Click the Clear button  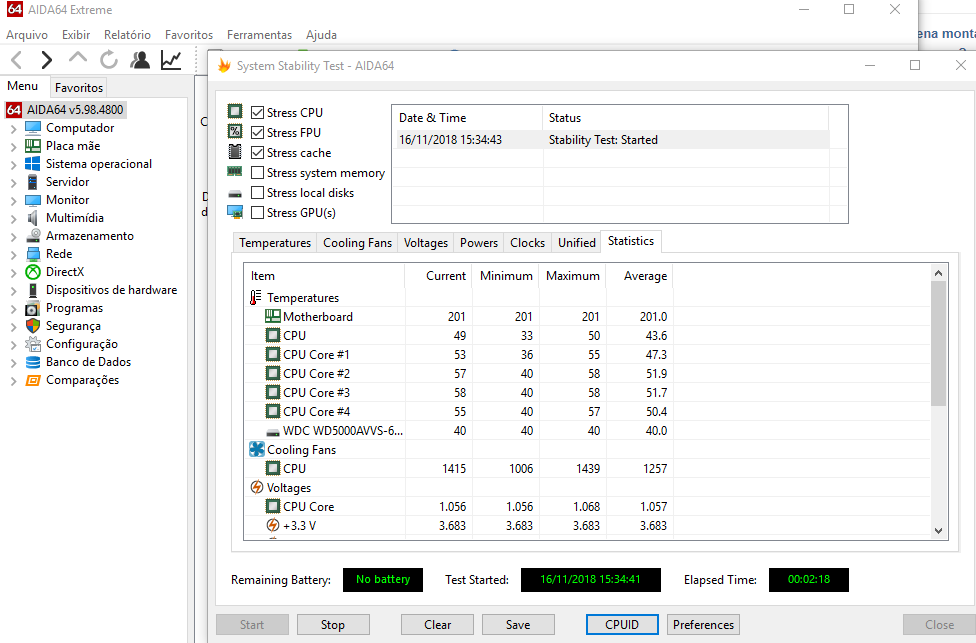(x=437, y=624)
